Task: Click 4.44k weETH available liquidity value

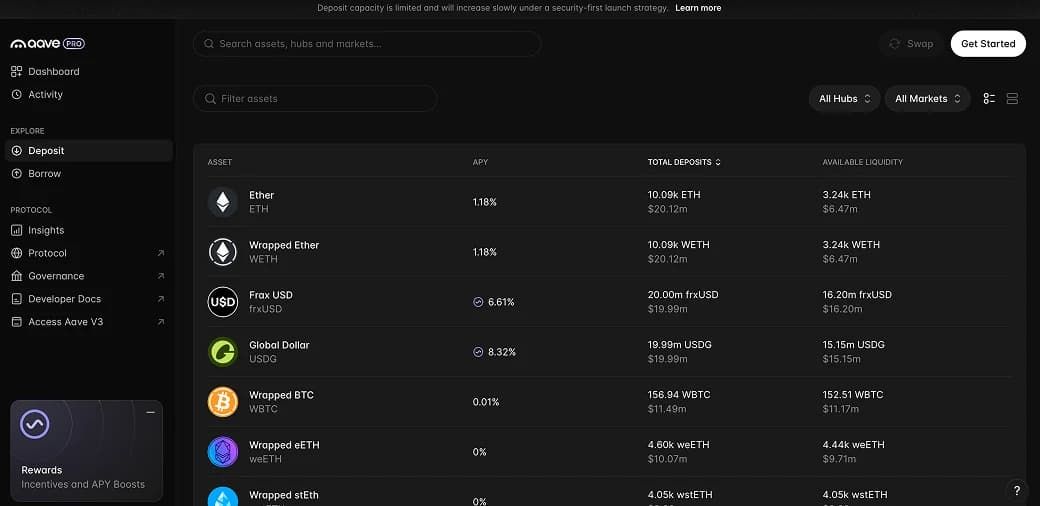Action: tap(853, 445)
